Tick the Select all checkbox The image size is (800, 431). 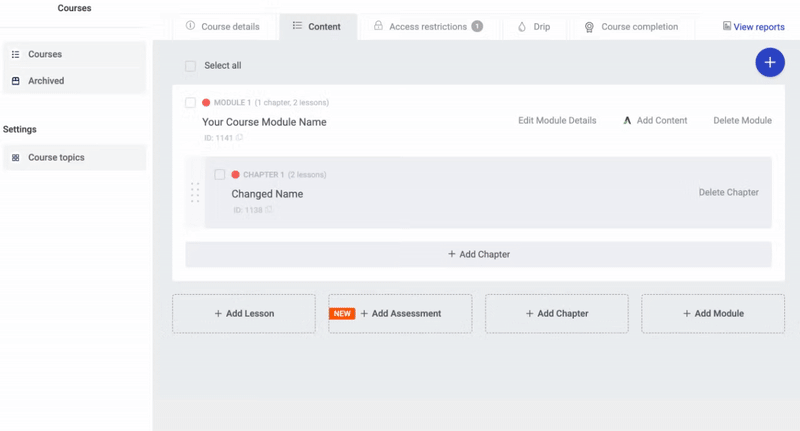tap(190, 66)
